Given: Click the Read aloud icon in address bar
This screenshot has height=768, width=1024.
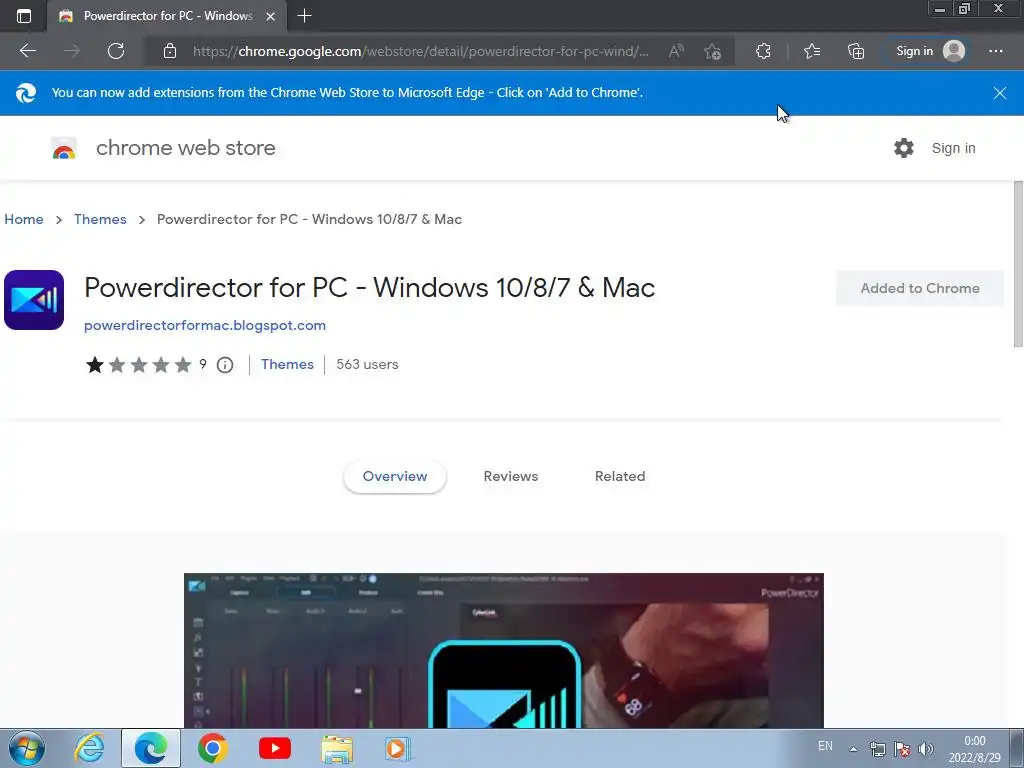Looking at the screenshot, I should (677, 51).
